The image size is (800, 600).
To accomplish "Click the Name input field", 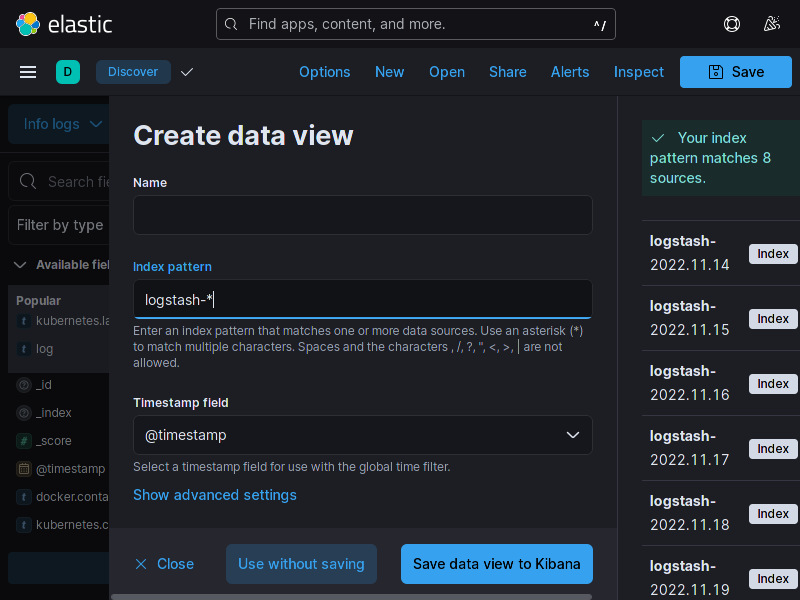I will click(x=362, y=214).
